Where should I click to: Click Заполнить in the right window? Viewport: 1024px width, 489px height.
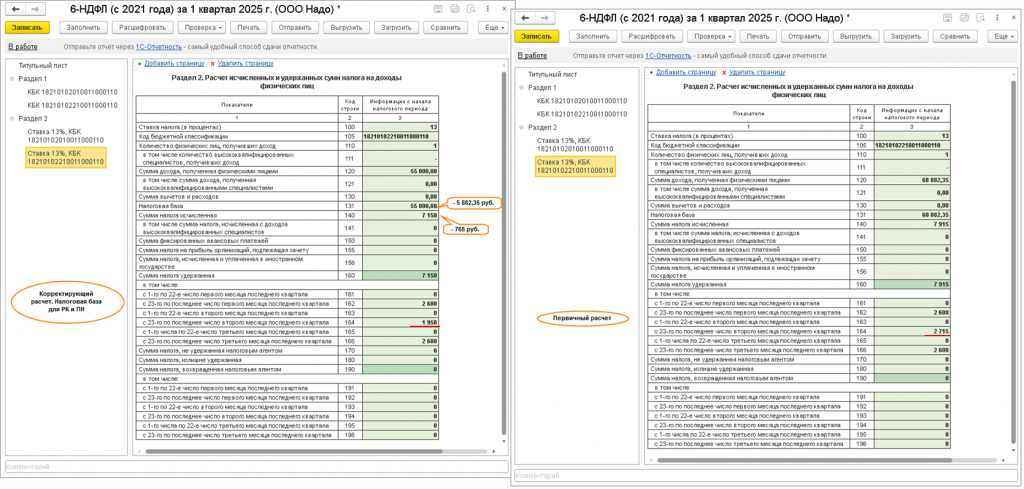click(592, 37)
